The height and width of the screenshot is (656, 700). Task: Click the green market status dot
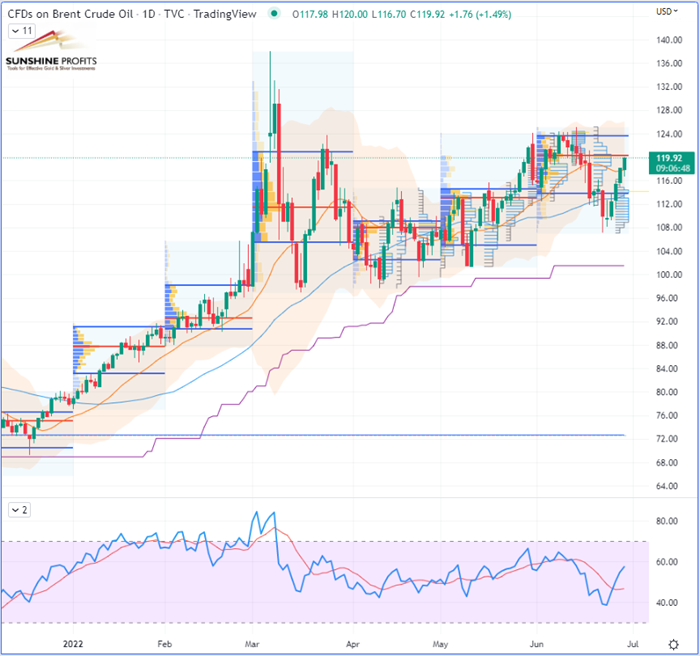click(x=274, y=13)
